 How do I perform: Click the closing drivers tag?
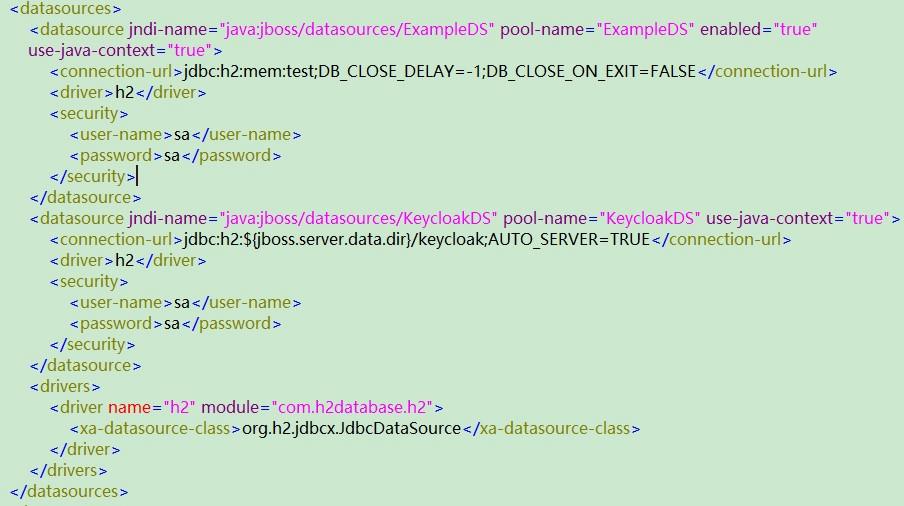69,471
